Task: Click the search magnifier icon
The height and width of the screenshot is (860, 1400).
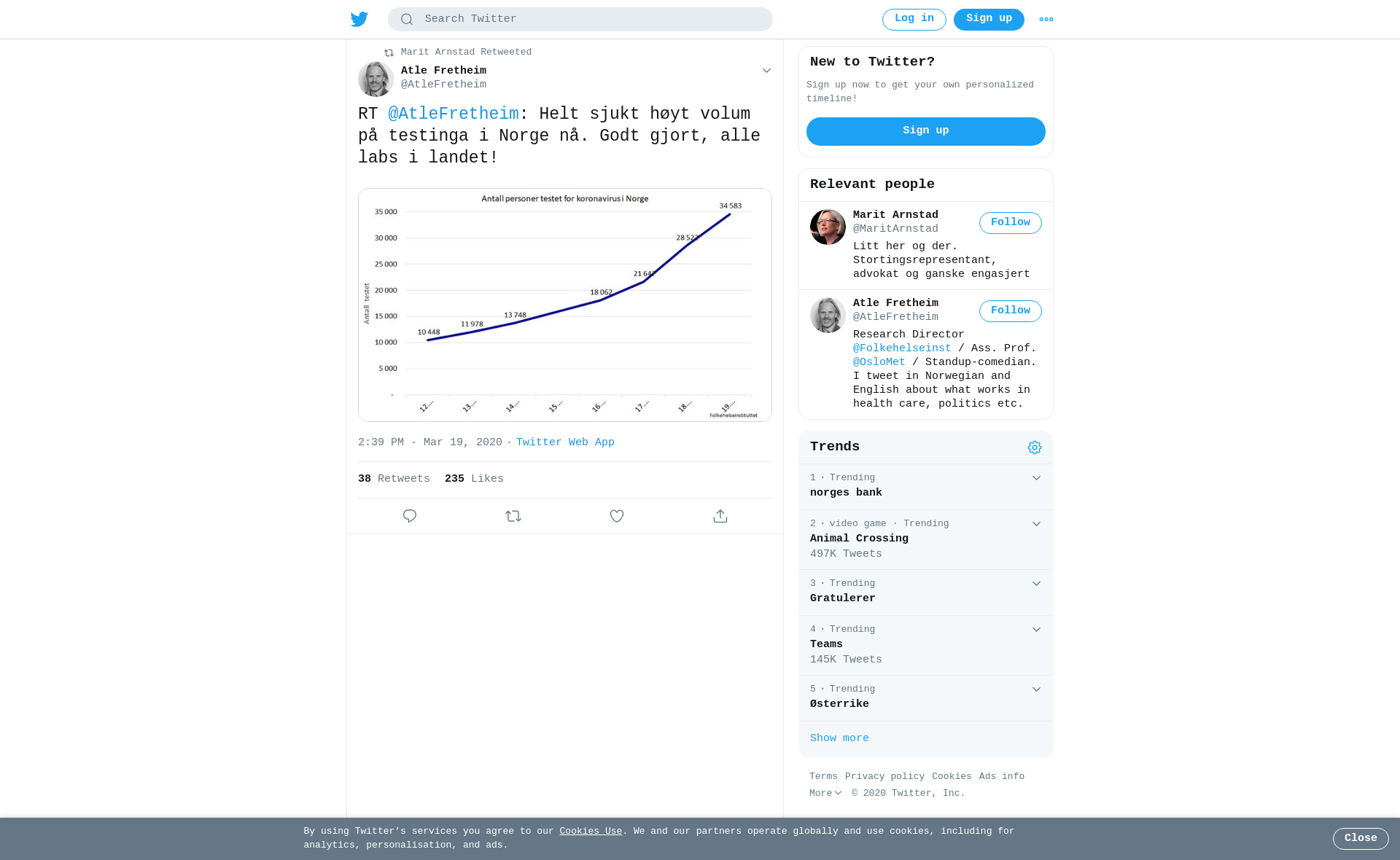Action: coord(407,20)
